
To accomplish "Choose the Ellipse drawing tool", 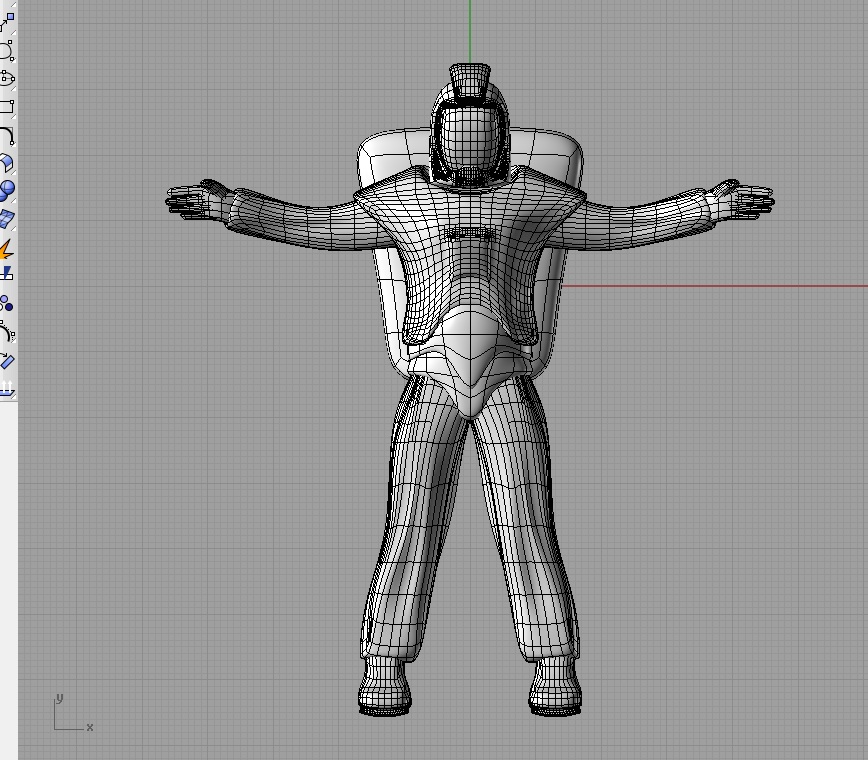I will click(x=7, y=78).
